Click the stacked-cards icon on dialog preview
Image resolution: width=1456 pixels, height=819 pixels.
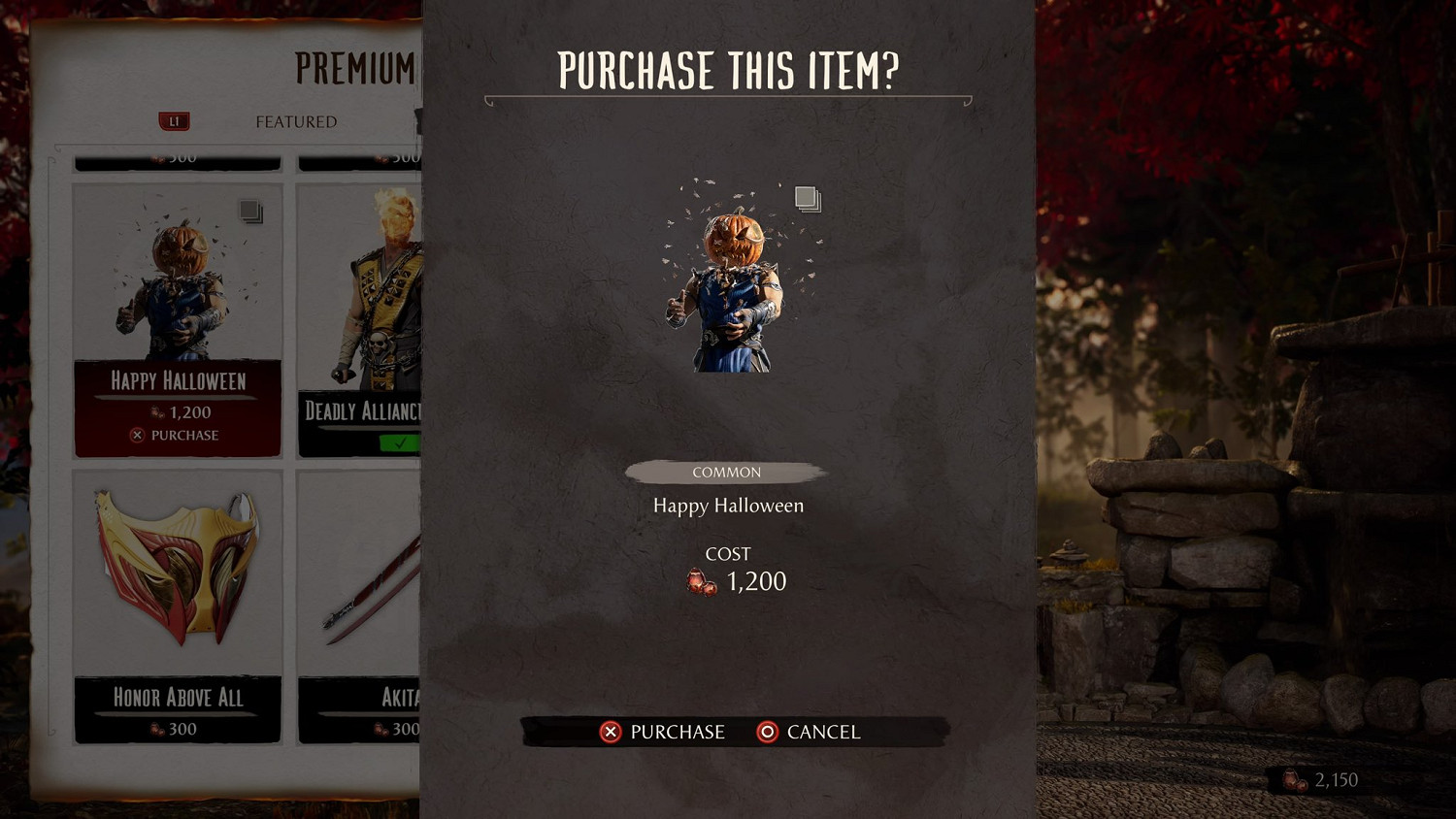click(808, 199)
